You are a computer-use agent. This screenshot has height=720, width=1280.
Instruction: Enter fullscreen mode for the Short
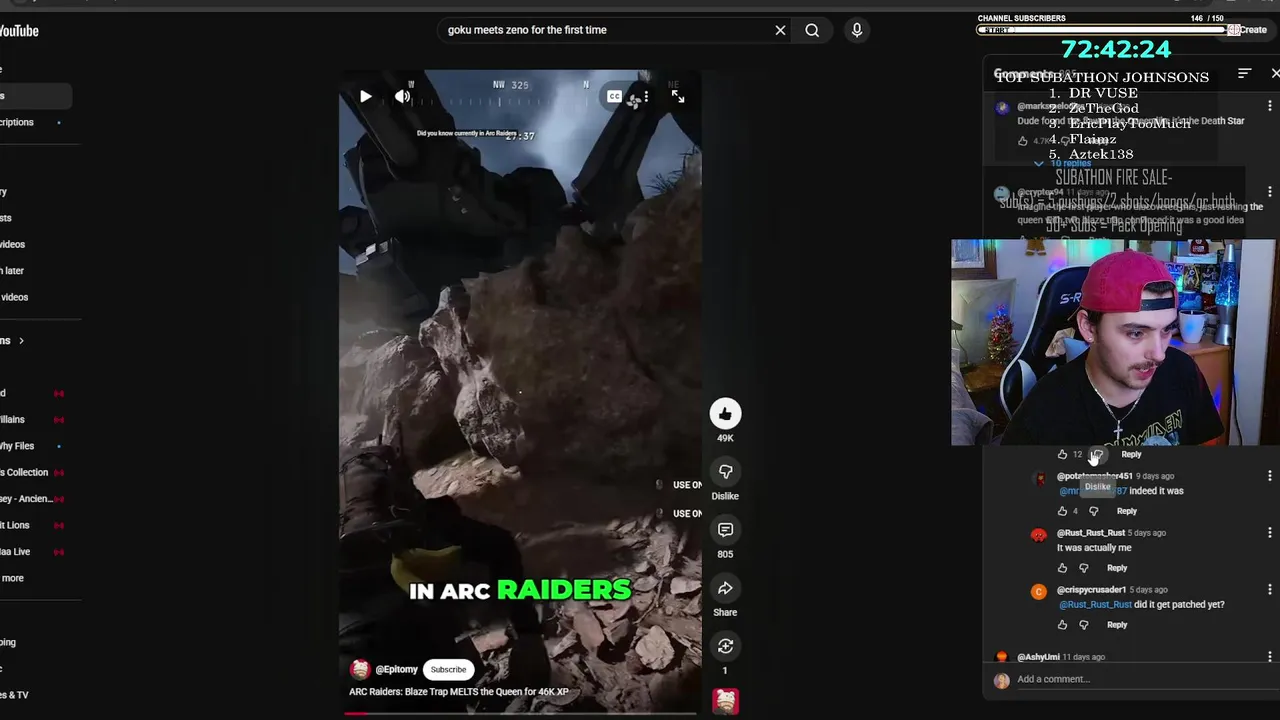(678, 97)
